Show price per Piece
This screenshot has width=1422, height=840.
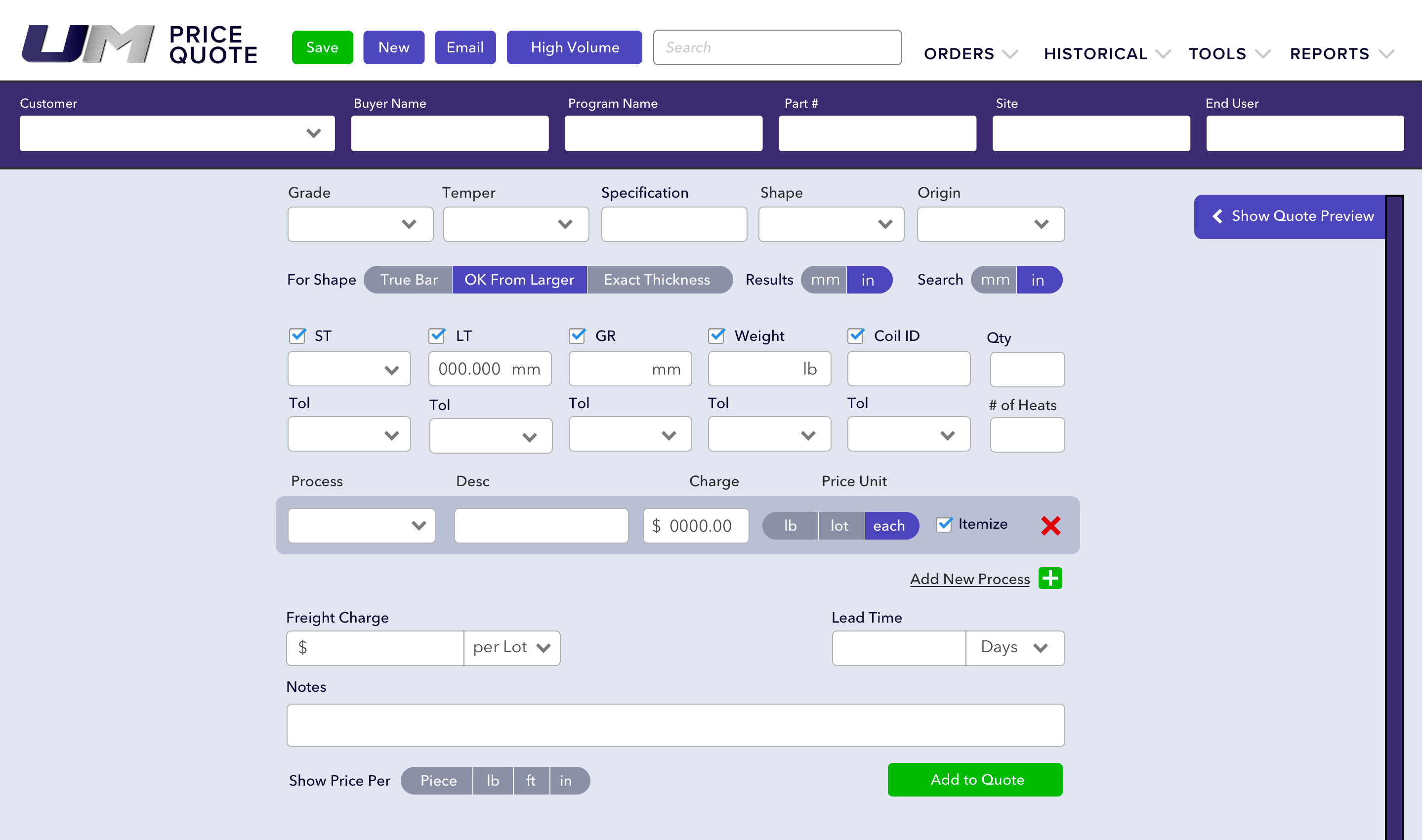437,781
